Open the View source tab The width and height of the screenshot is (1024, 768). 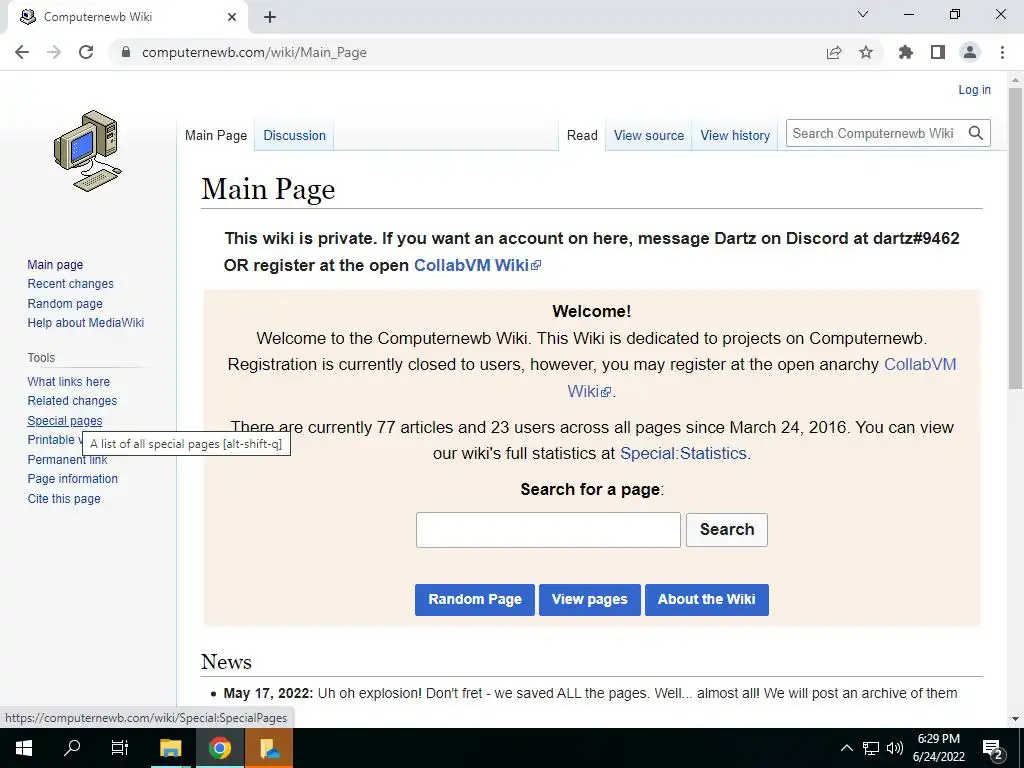648,135
